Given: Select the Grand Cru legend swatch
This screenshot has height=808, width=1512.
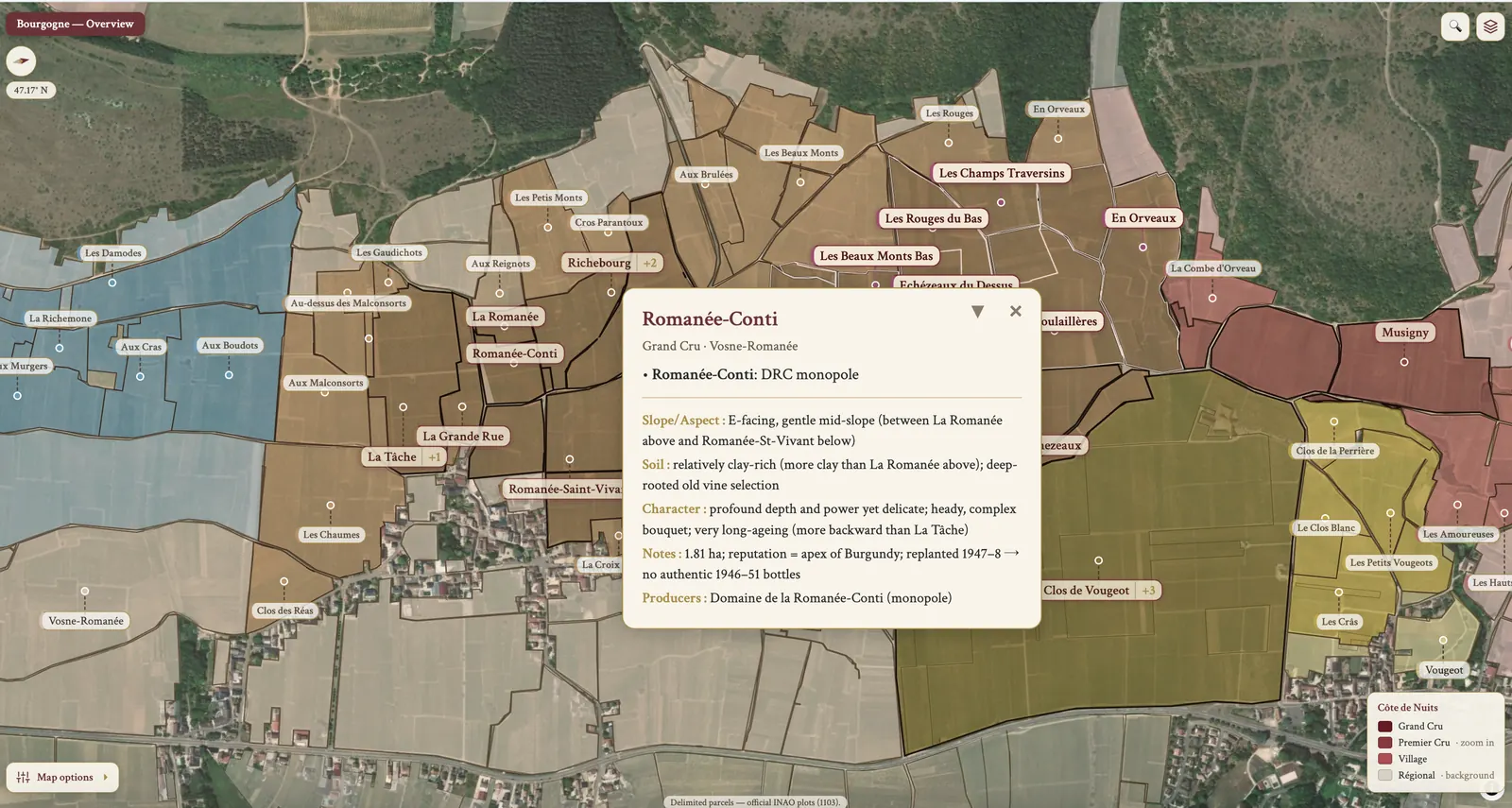Looking at the screenshot, I should click(x=1385, y=726).
